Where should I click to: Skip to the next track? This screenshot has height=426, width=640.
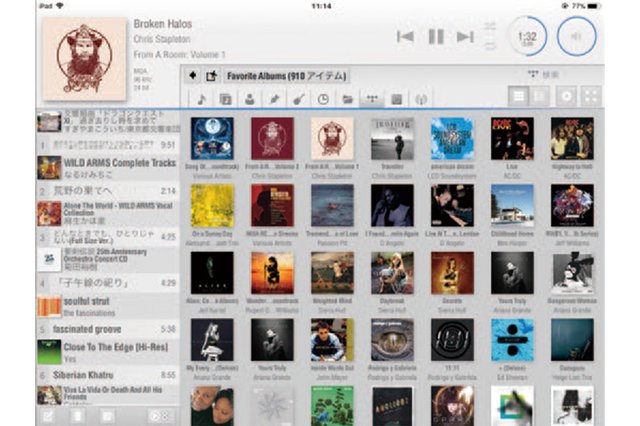tap(465, 37)
